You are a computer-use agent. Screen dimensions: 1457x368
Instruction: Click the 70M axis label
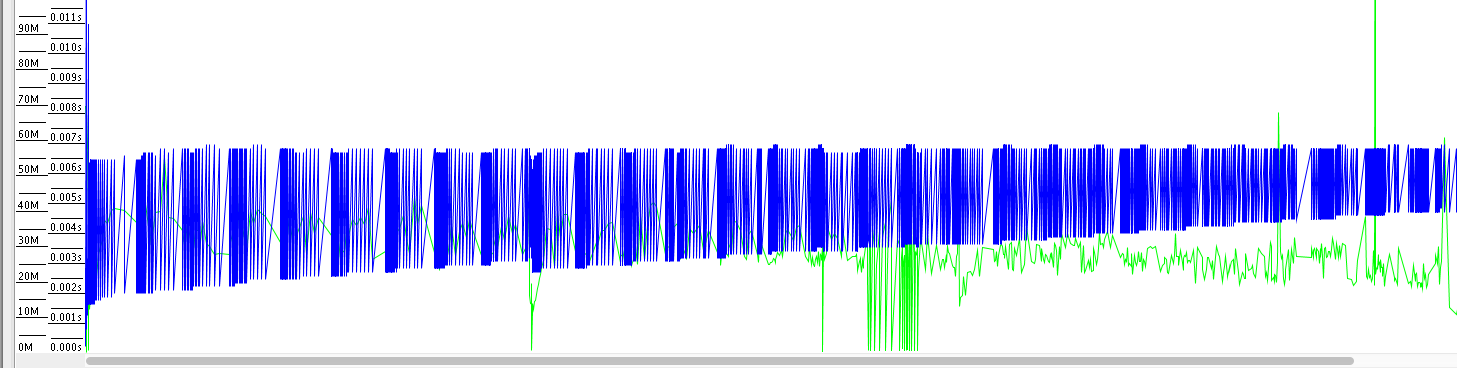[x=28, y=99]
